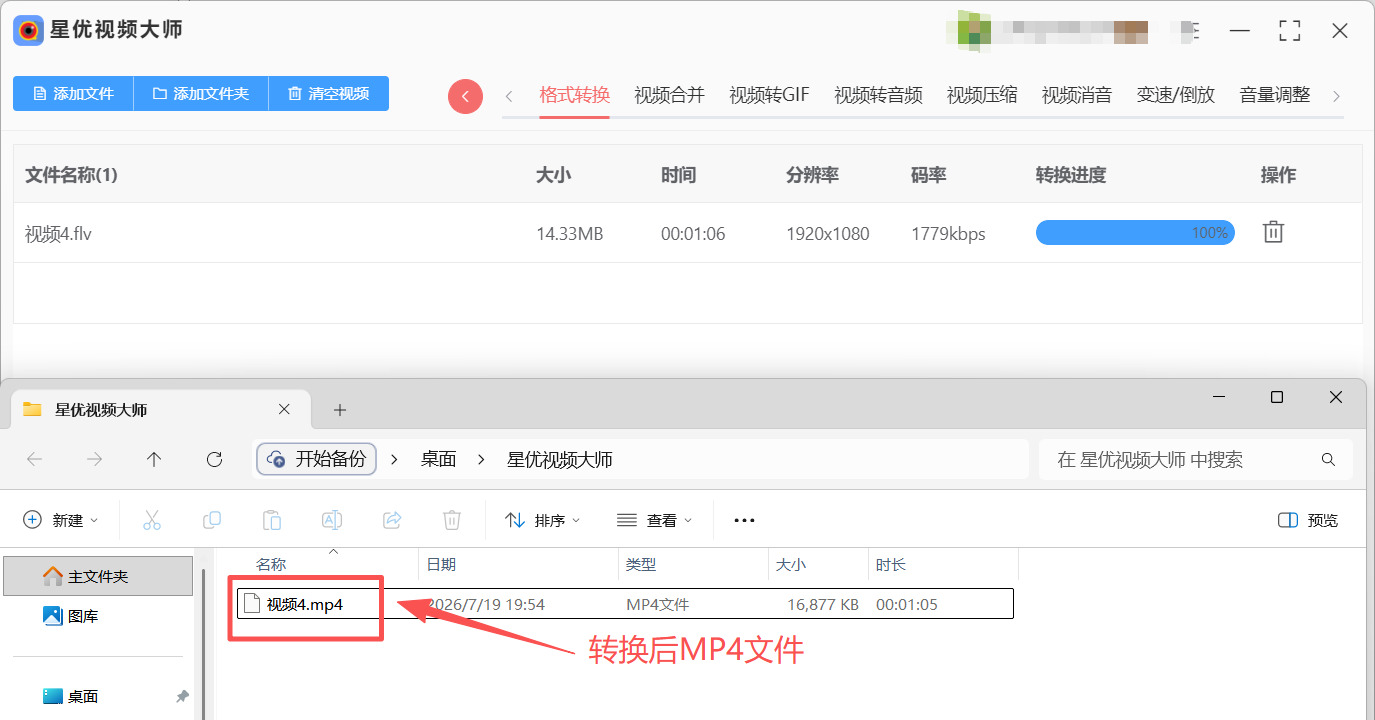Click the explorer toolbar delete trash icon
This screenshot has width=1375, height=720.
452,520
